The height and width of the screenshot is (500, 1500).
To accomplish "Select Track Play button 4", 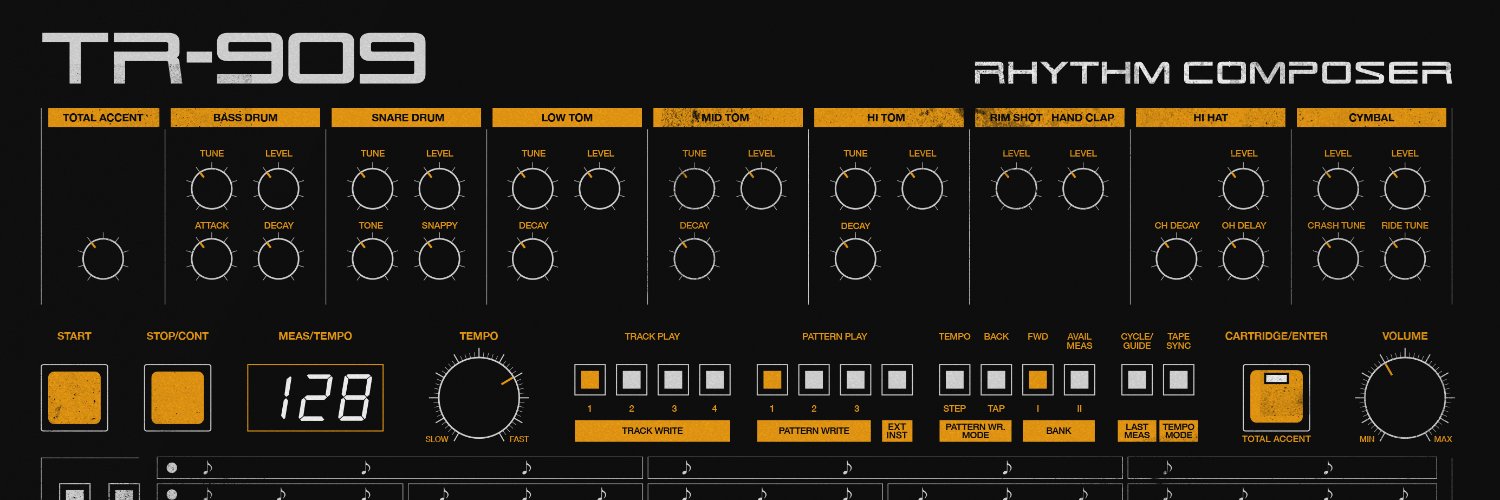I will point(714,380).
